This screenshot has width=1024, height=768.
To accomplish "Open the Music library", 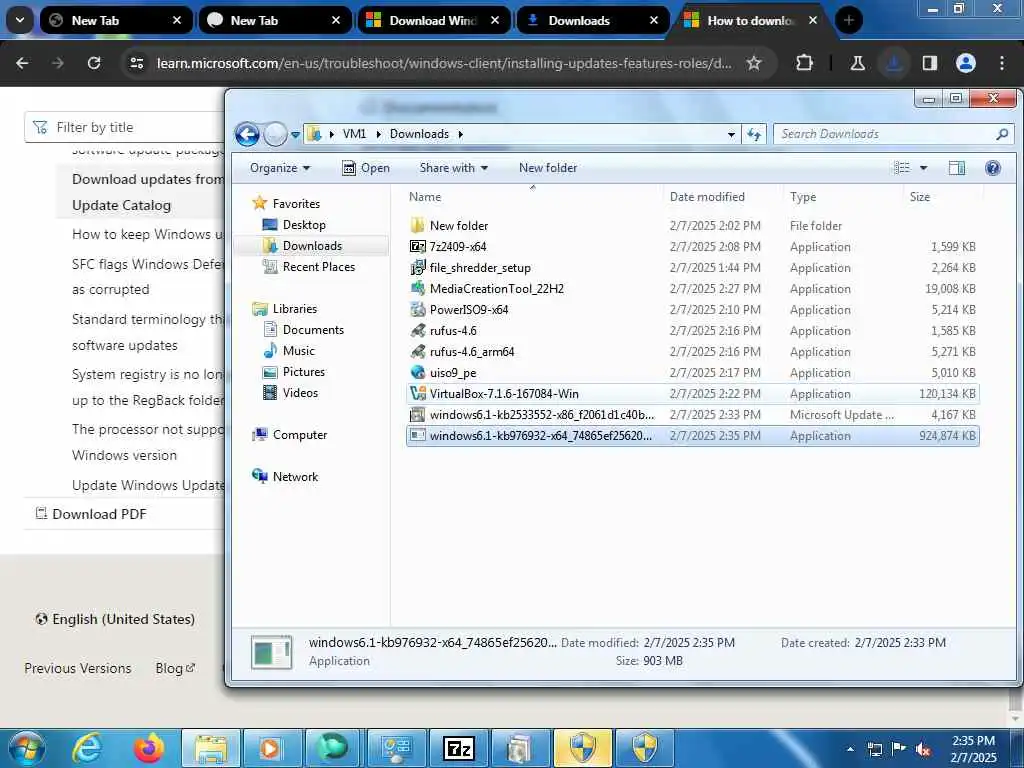I will coord(298,351).
